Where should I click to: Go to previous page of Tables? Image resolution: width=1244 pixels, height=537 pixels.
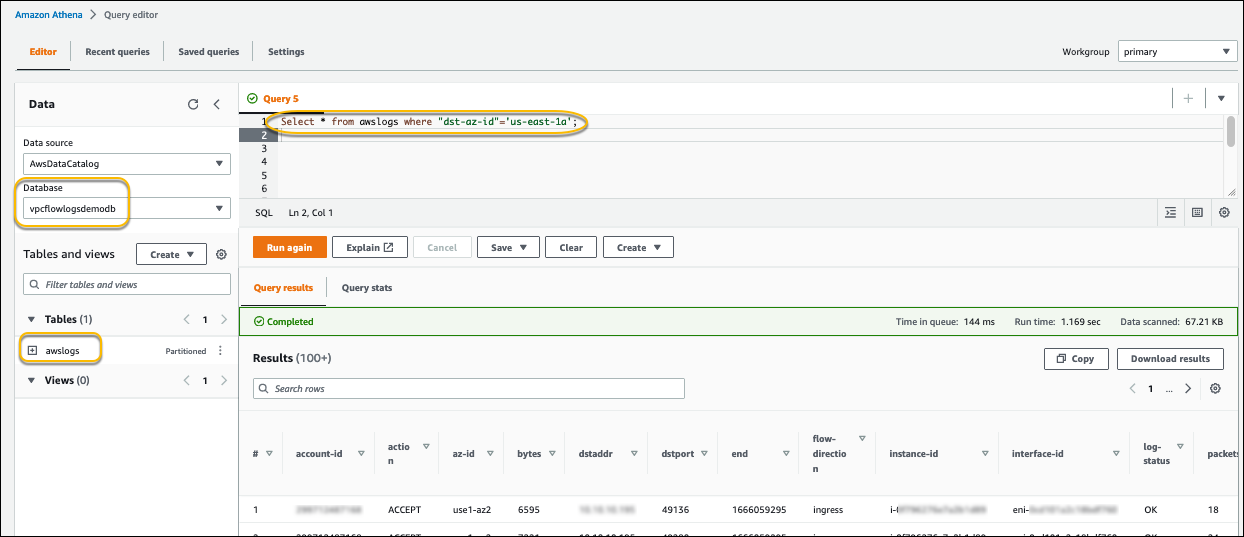[x=186, y=320]
